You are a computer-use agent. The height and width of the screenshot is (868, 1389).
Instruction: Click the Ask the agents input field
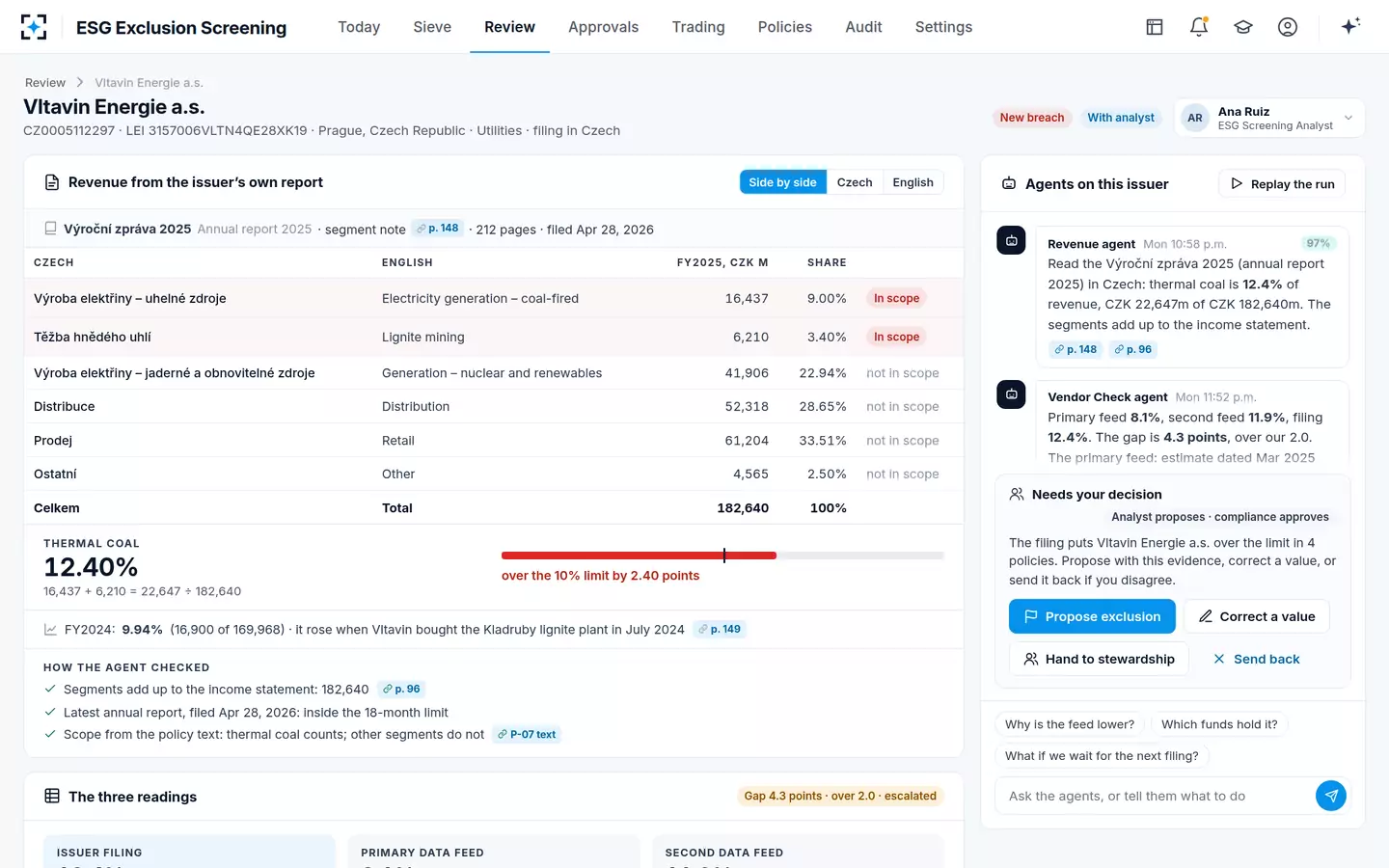coord(1157,796)
